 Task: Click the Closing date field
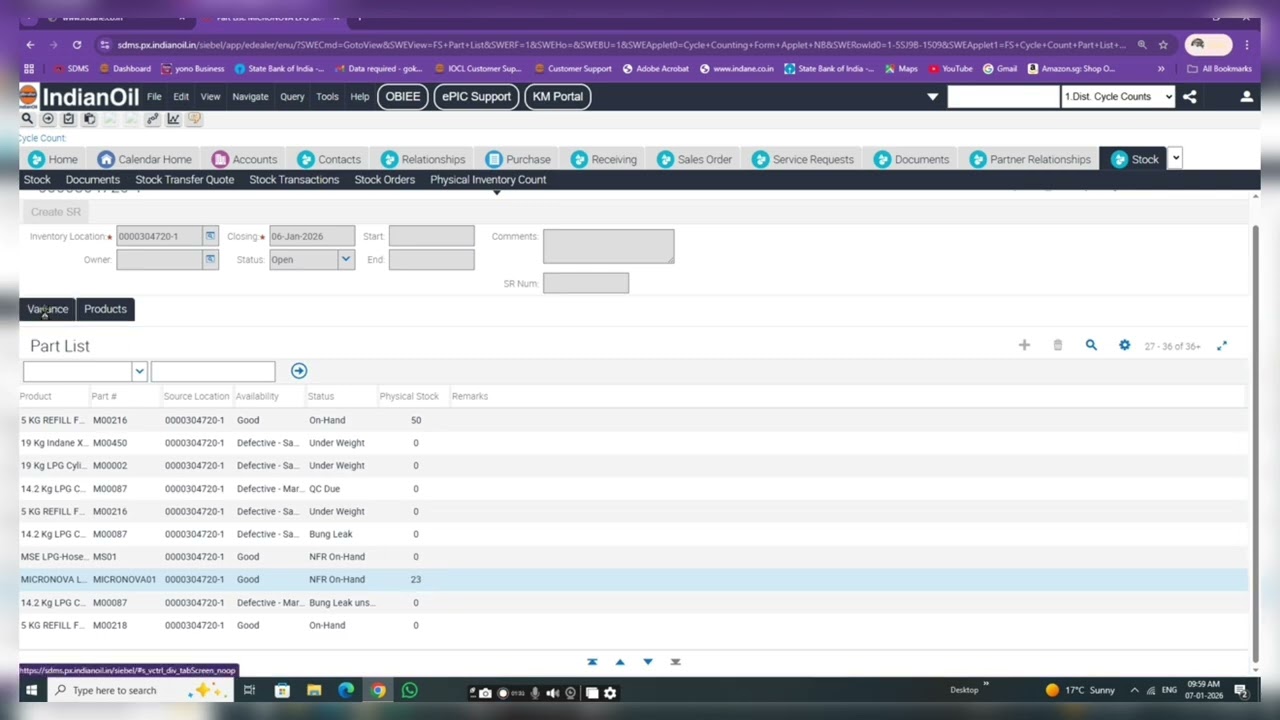click(311, 236)
